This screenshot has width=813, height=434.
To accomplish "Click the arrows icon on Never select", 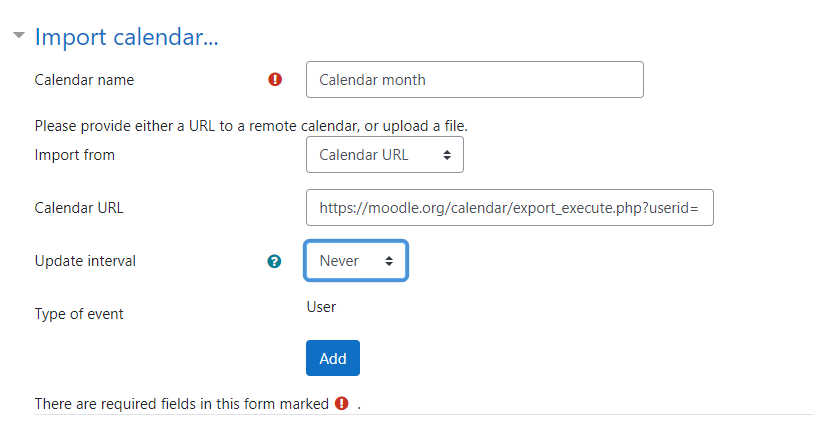I will [x=389, y=261].
